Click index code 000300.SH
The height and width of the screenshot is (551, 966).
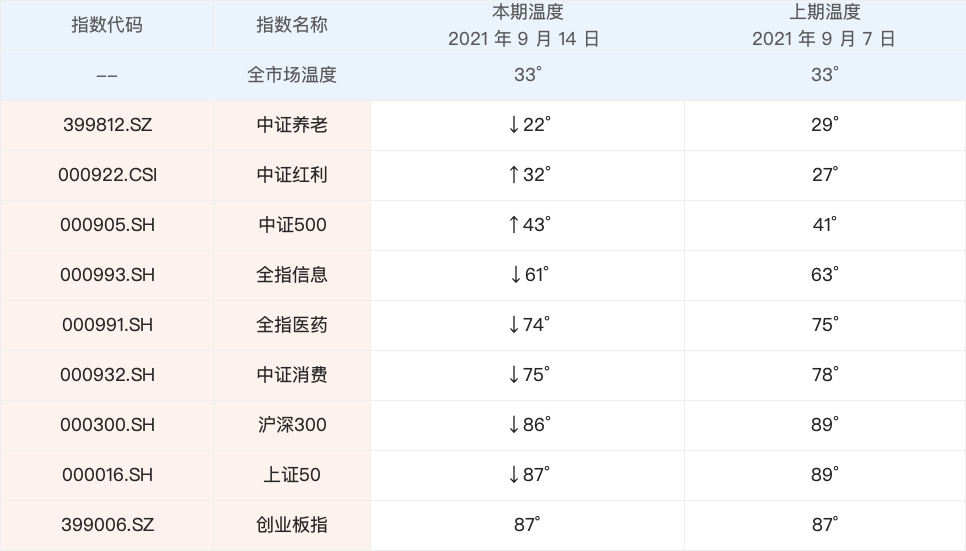pos(107,425)
